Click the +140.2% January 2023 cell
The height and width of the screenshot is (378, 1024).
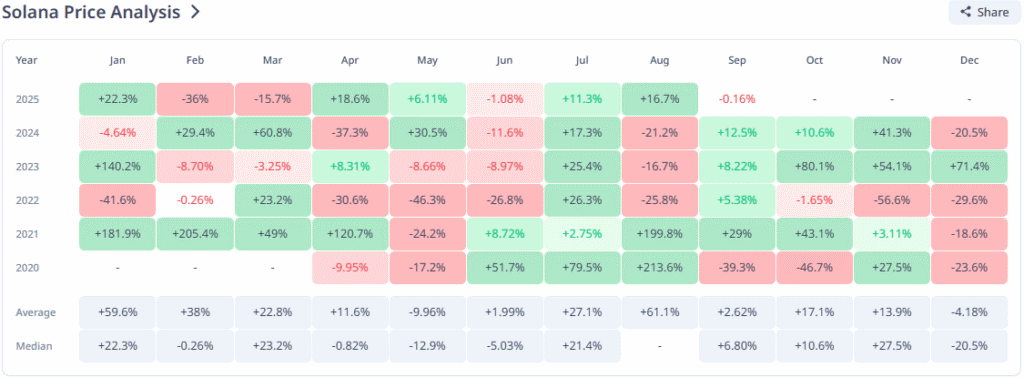point(118,166)
